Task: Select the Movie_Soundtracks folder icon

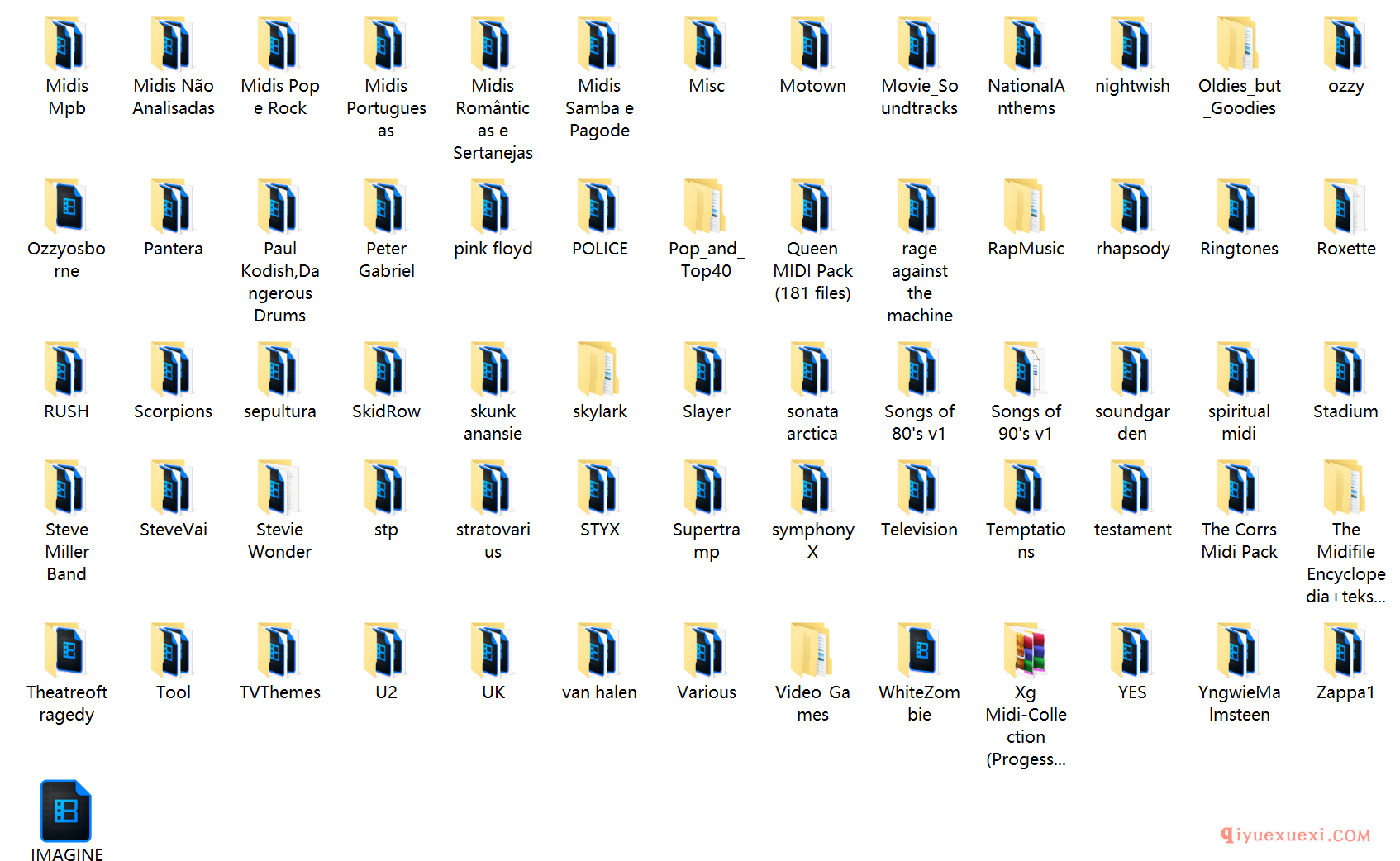Action: coord(919,45)
